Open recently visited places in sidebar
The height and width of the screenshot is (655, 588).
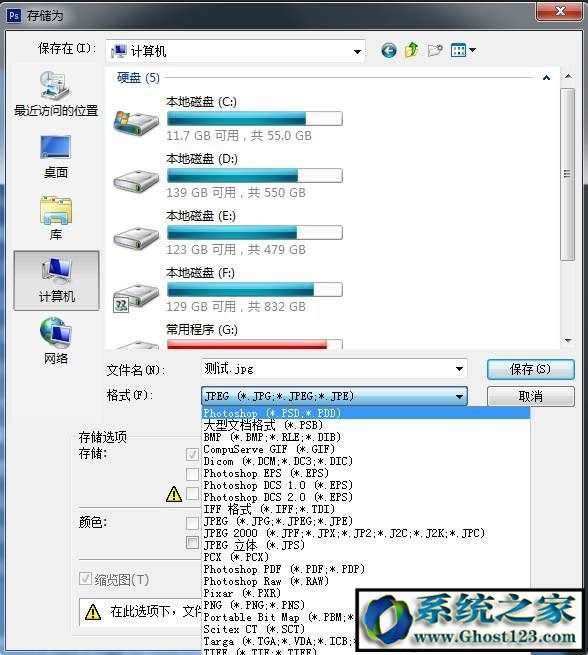56,94
